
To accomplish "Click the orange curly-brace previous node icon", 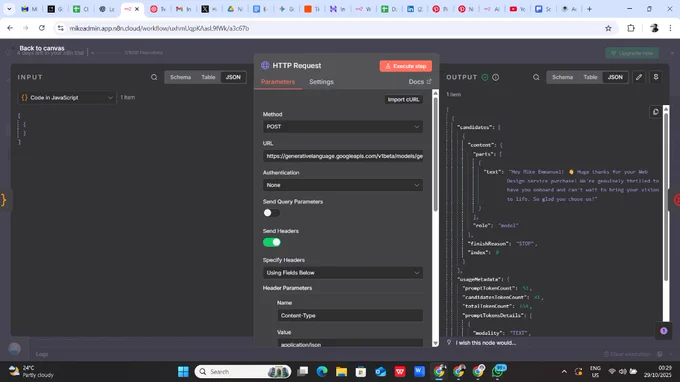I will pyautogui.click(x=4, y=199).
